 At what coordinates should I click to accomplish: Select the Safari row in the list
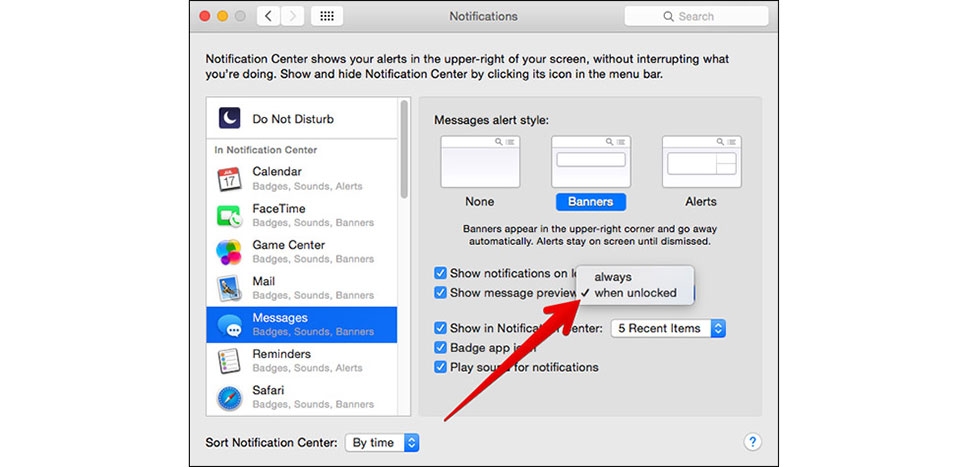click(x=302, y=397)
